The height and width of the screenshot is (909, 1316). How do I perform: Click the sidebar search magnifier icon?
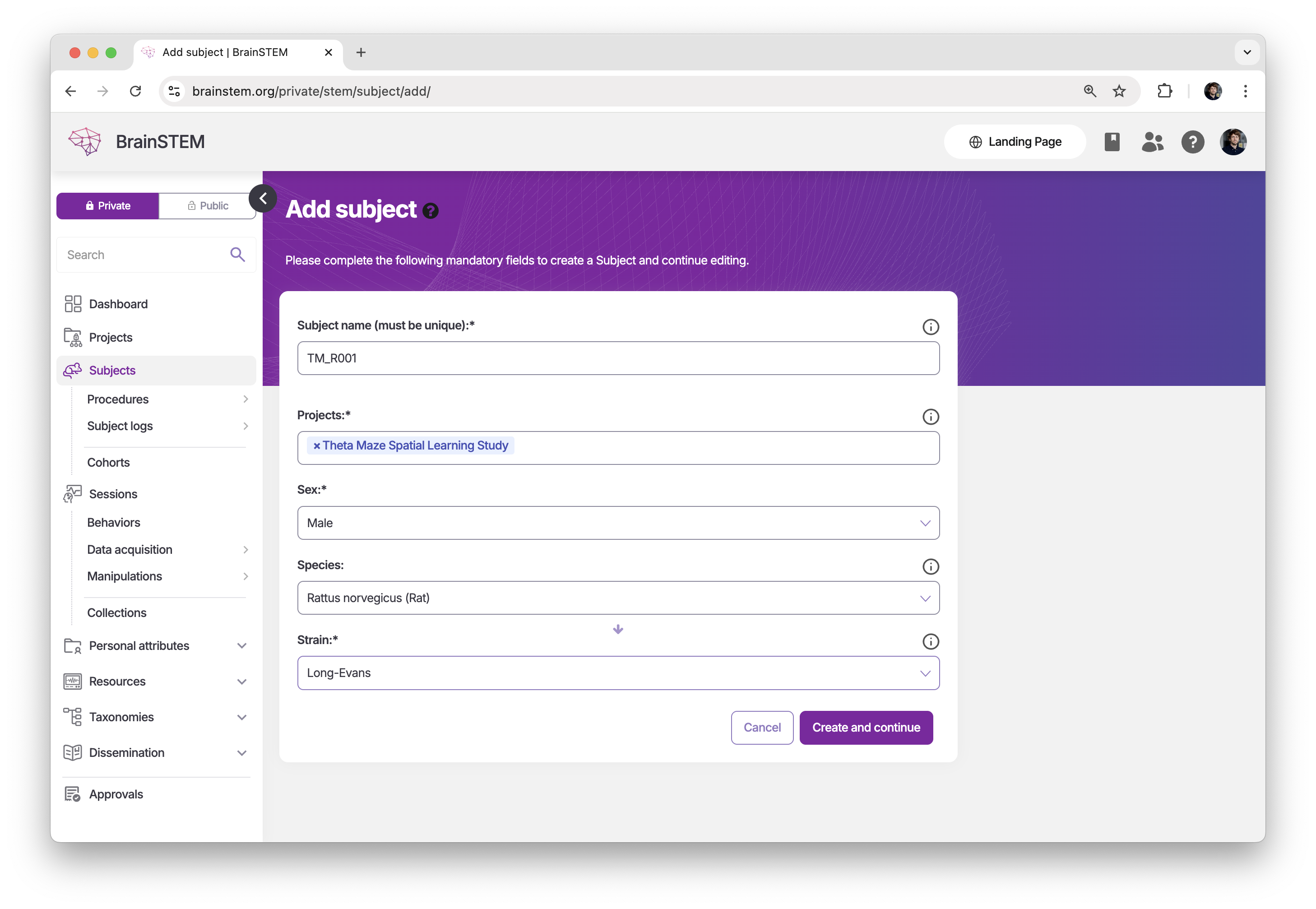237,255
